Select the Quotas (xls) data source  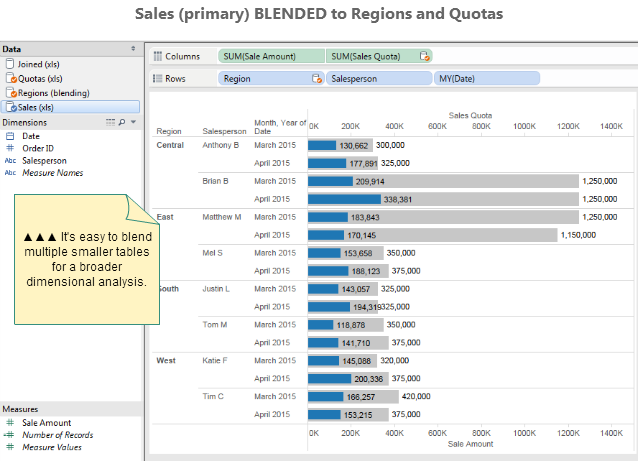point(40,78)
